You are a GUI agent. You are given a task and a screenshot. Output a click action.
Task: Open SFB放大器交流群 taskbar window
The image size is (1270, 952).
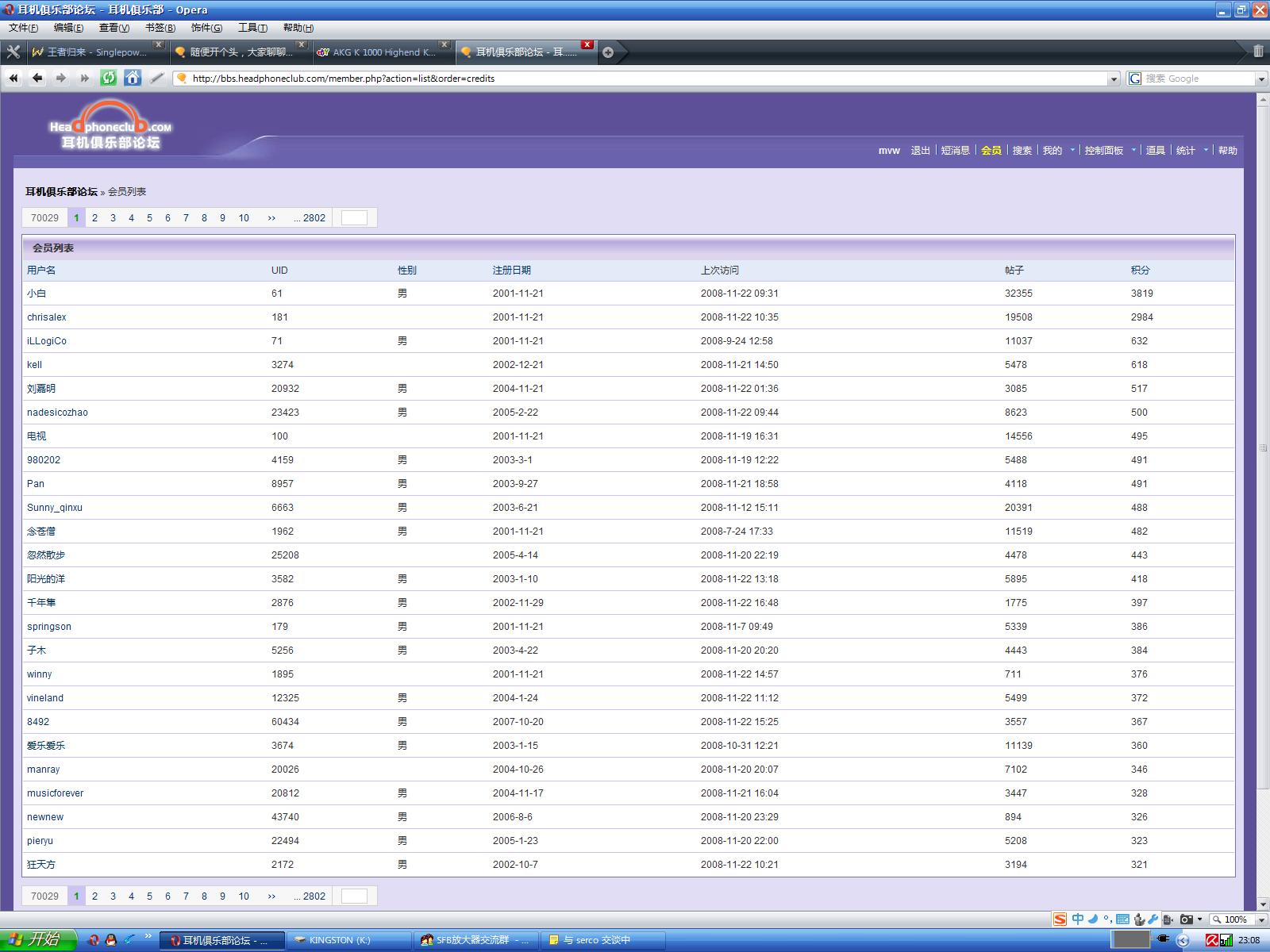click(x=475, y=940)
